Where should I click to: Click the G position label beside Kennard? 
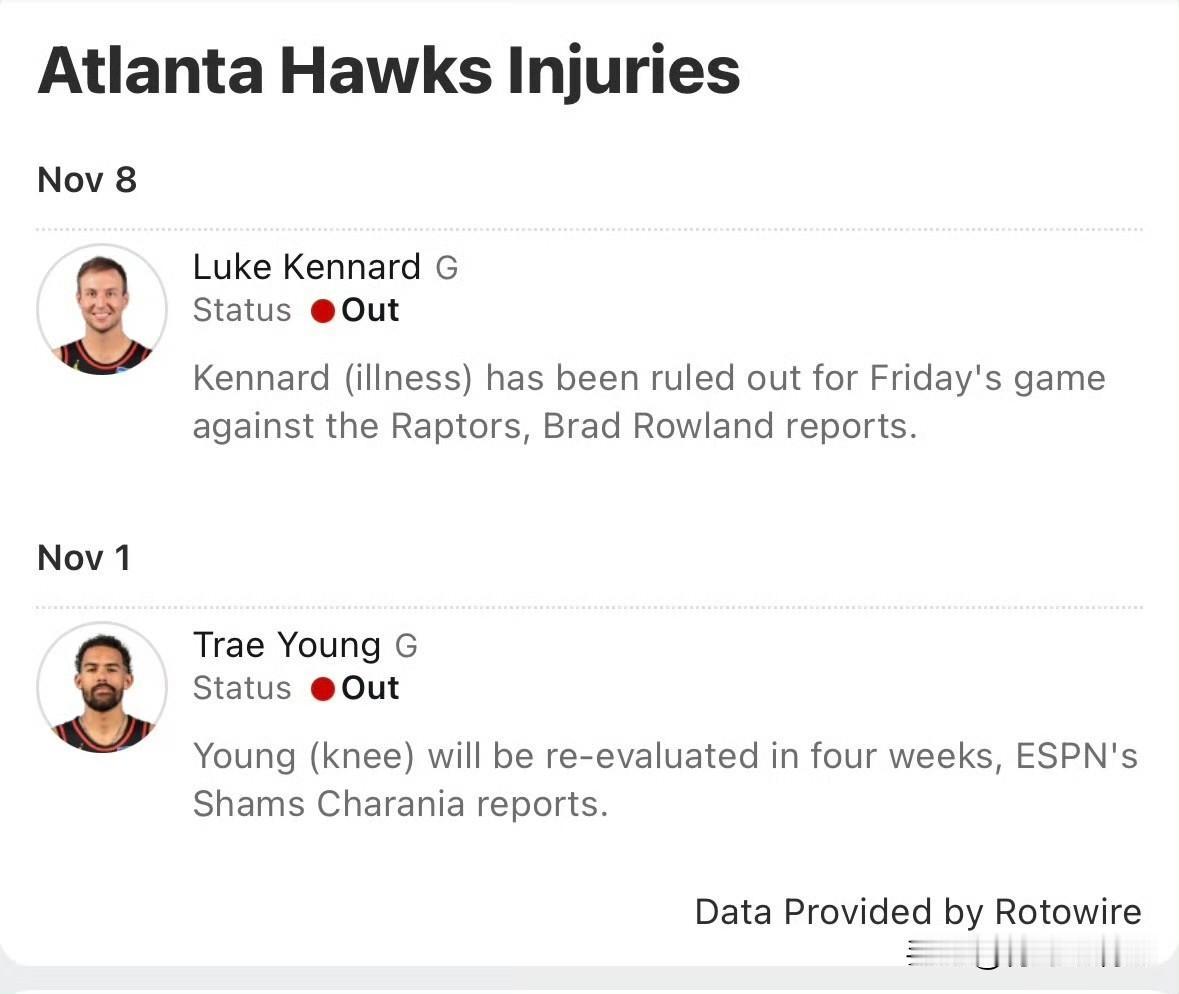(447, 268)
